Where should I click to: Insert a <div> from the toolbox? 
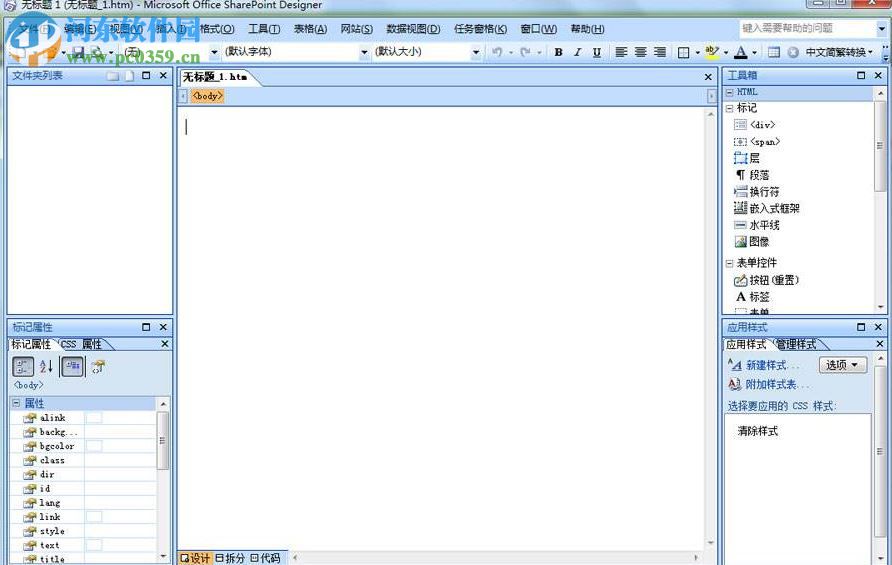click(754, 125)
